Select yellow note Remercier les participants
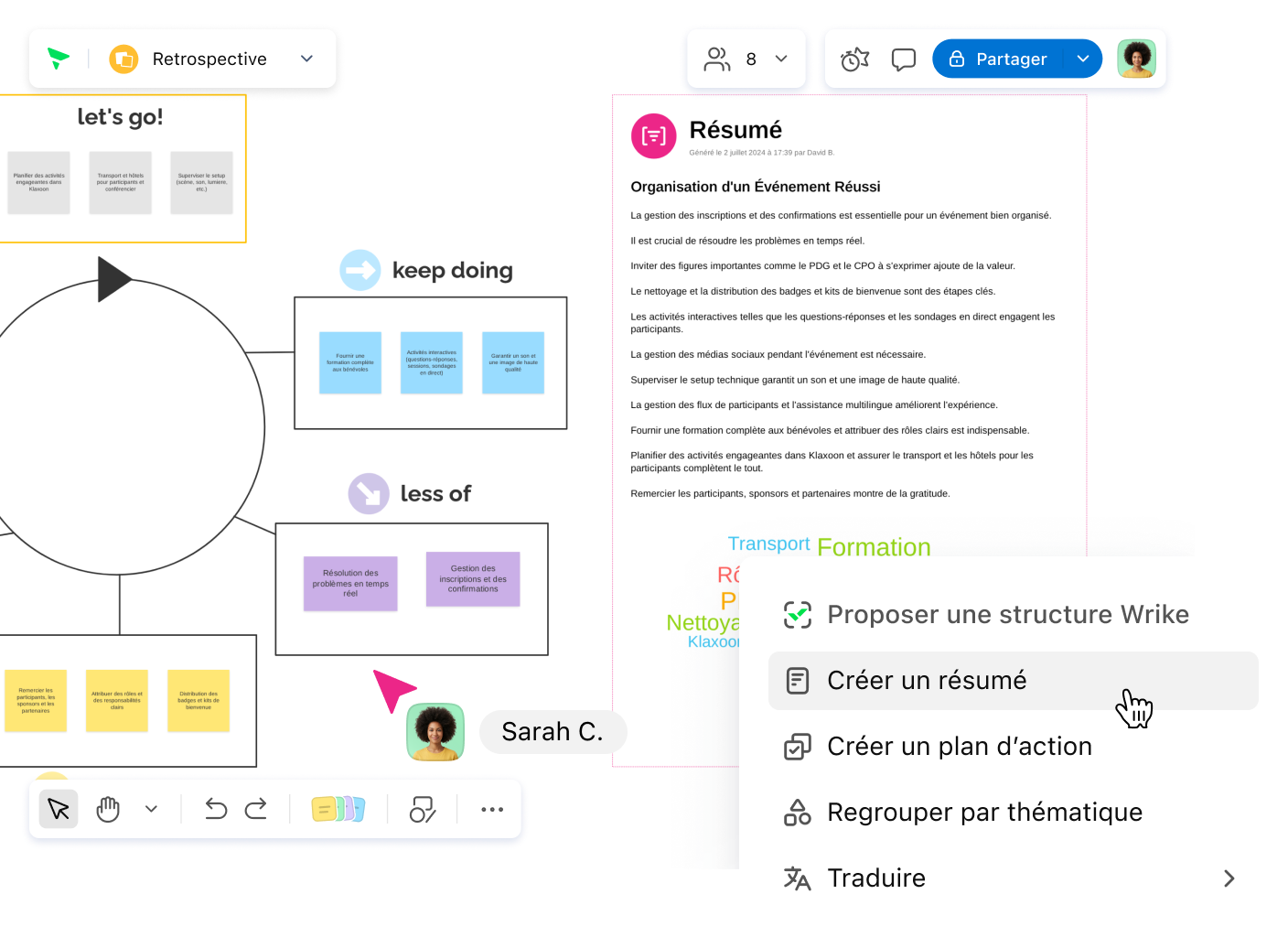Image resolution: width=1288 pixels, height=937 pixels. 36,700
